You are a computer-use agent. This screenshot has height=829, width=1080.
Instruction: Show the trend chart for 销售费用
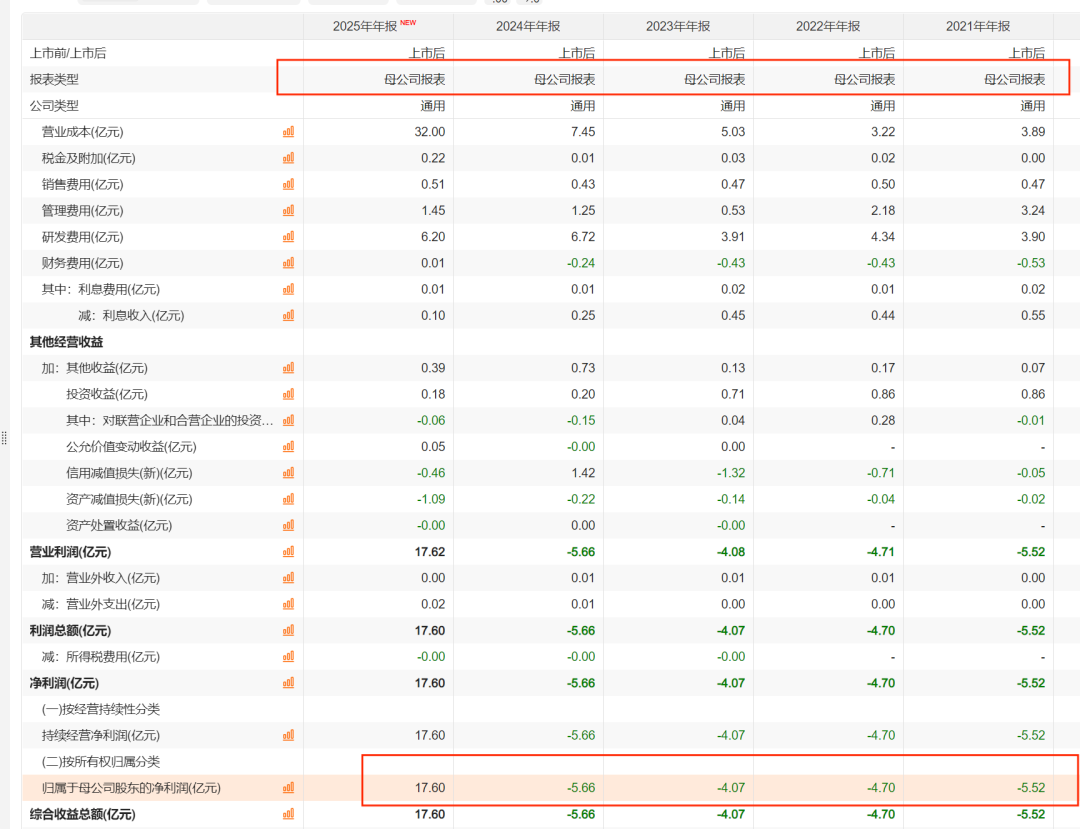288,184
